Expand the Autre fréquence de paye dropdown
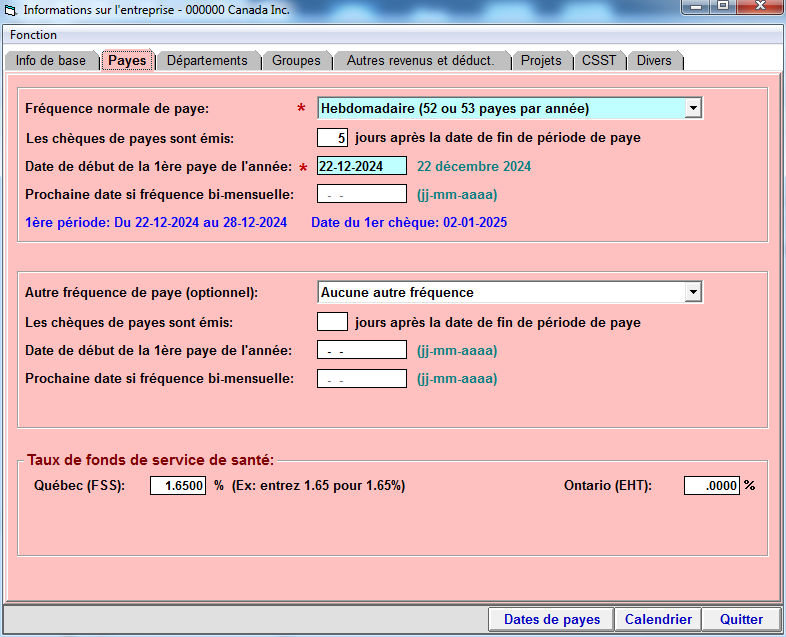786x637 pixels. (x=692, y=292)
